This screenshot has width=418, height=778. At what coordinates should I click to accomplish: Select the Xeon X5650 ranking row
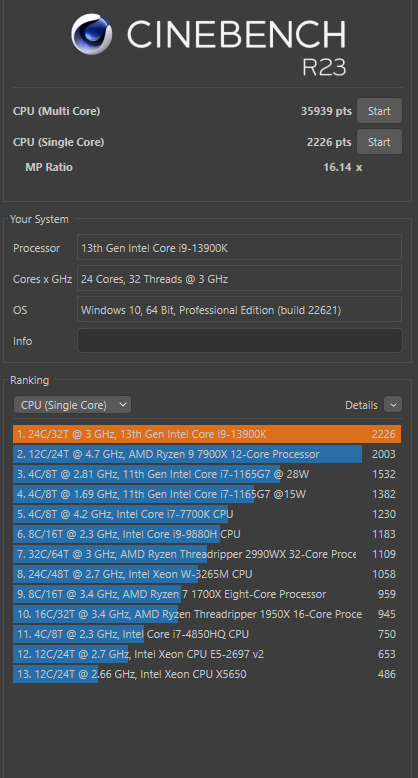[x=207, y=674]
